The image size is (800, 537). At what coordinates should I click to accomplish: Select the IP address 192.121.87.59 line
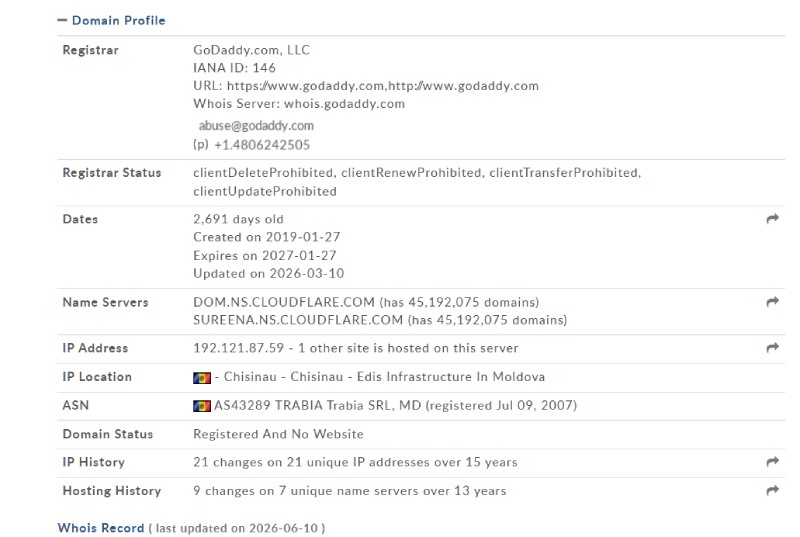[356, 348]
